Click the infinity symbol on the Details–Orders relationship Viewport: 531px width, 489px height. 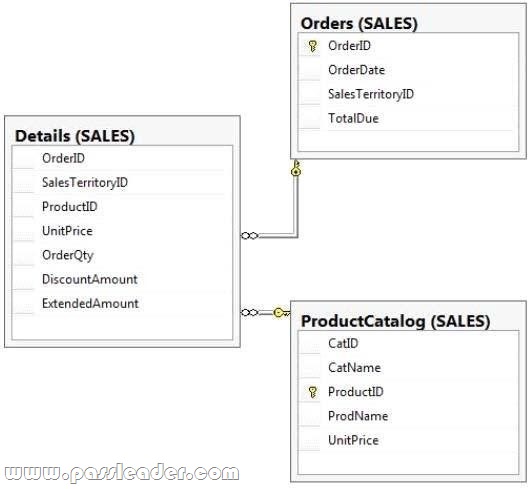coord(250,235)
